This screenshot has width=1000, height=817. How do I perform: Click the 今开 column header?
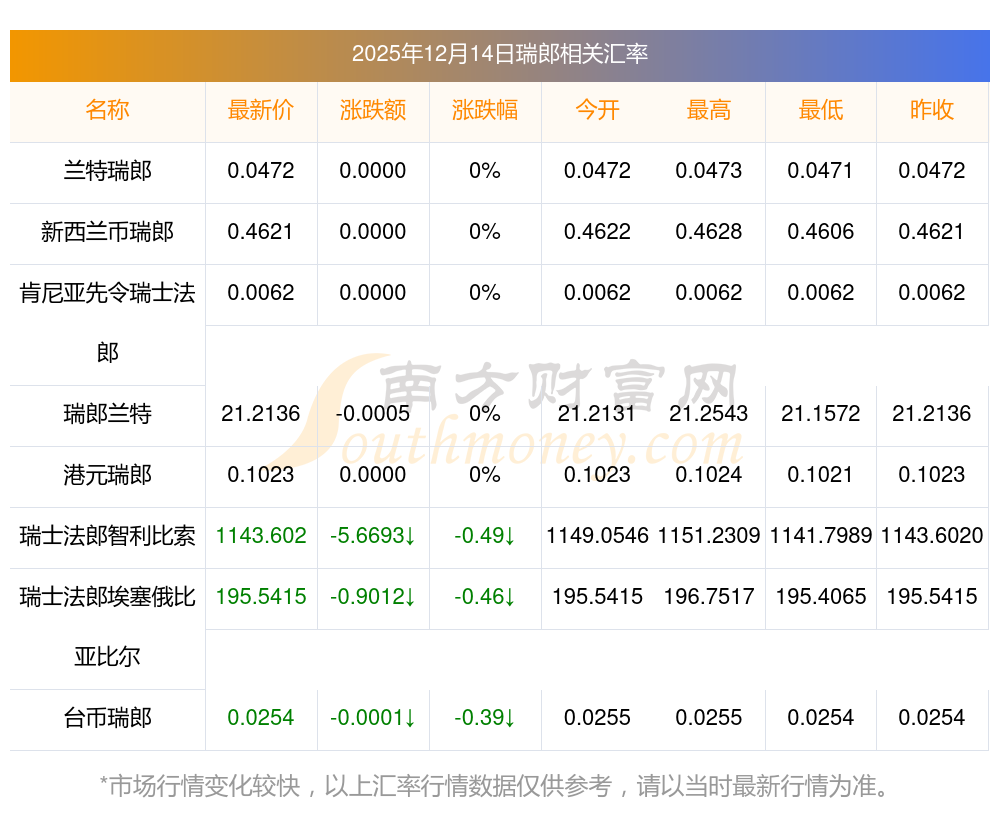click(x=597, y=111)
